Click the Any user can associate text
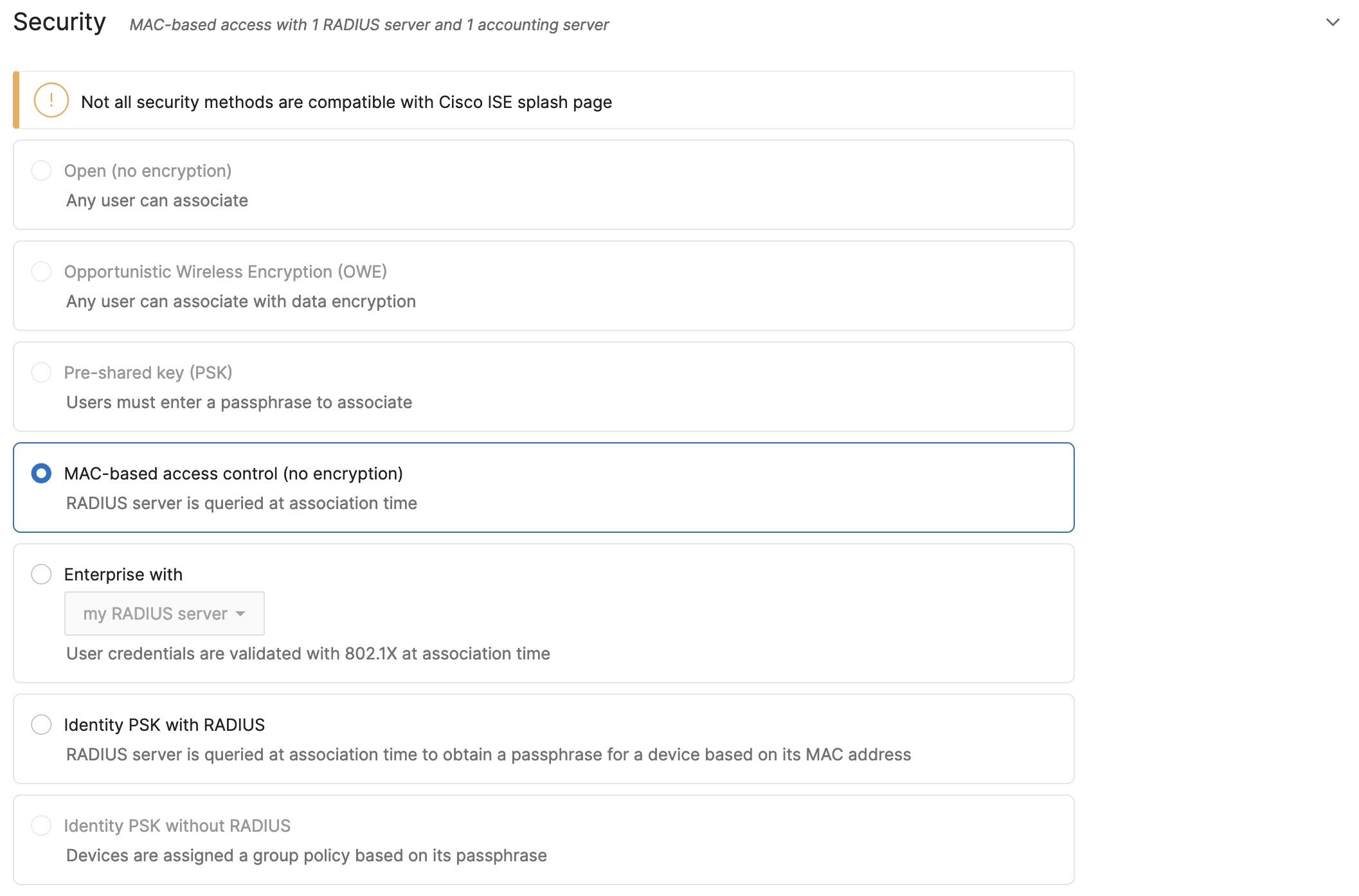The image size is (1359, 896). point(156,200)
